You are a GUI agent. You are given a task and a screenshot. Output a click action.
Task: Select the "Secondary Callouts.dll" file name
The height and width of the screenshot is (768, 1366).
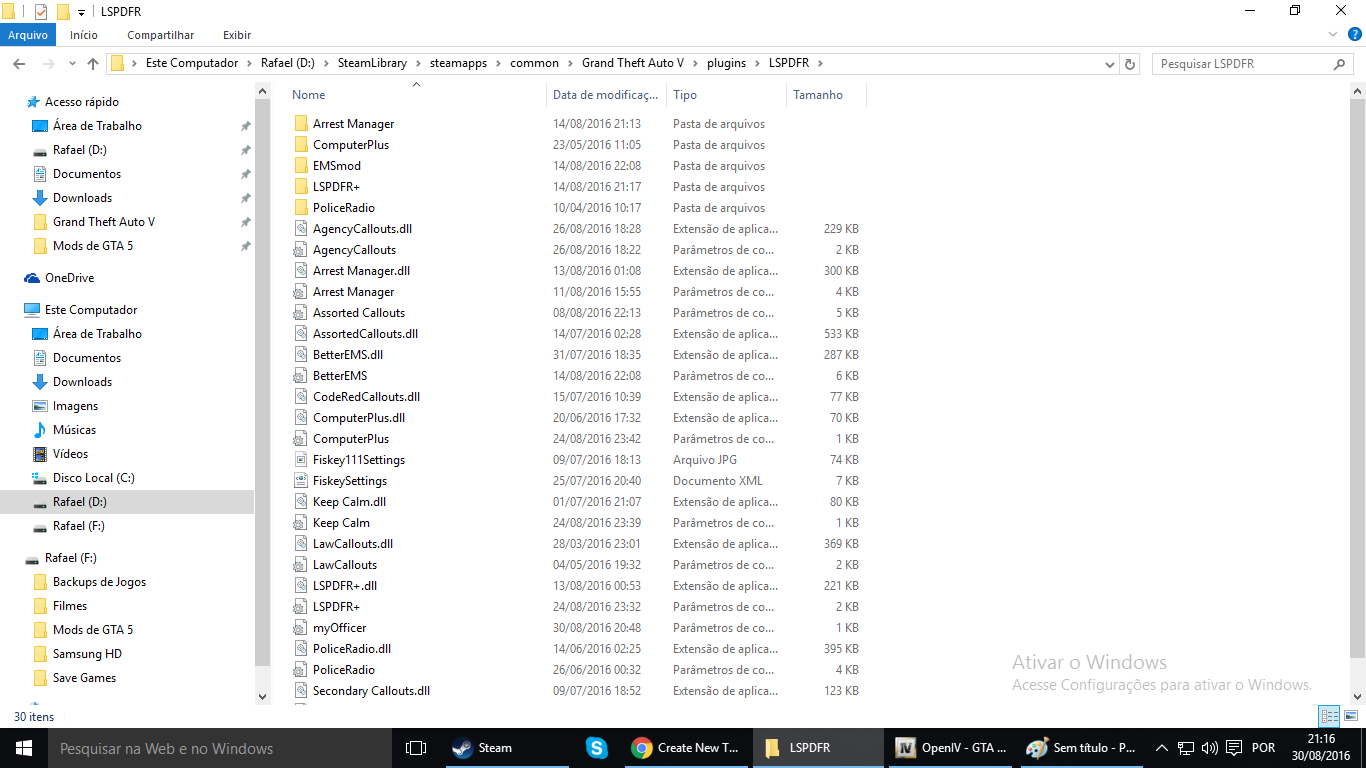(x=371, y=691)
